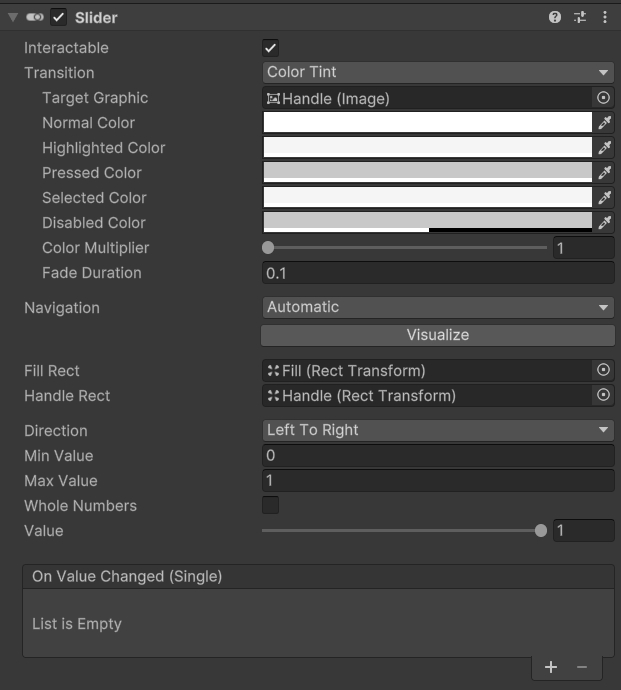The image size is (621, 690).
Task: Toggle the Slider component enabled checkbox
Action: pyautogui.click(x=58, y=18)
